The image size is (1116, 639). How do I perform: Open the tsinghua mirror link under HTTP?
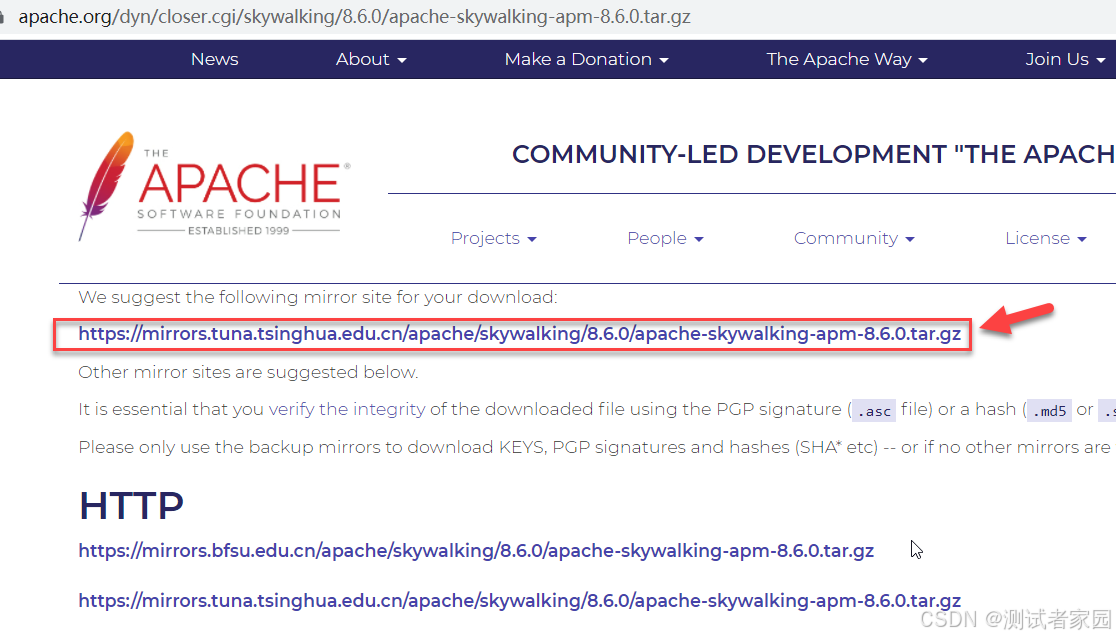(x=520, y=601)
